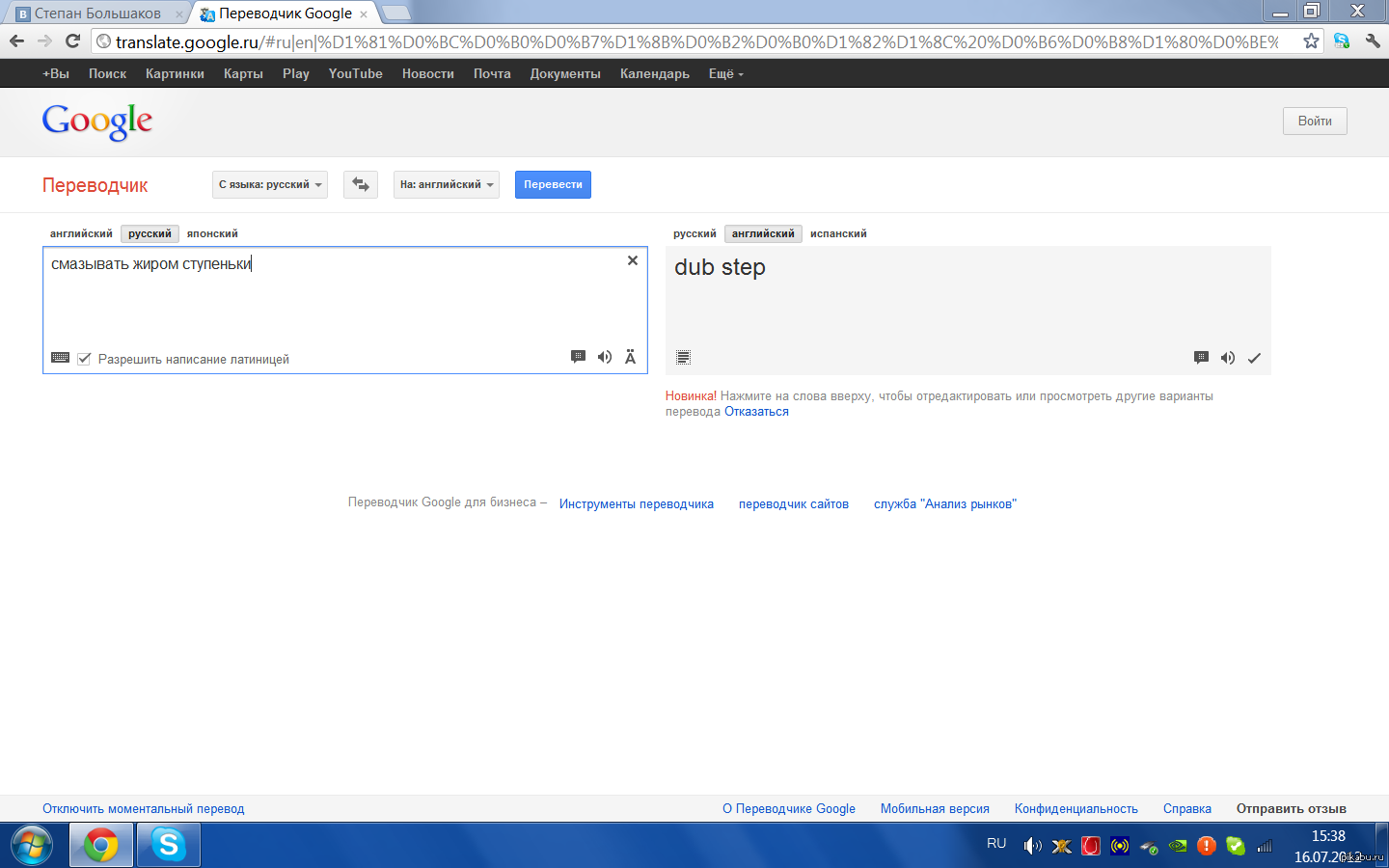Select 'испанский' as the target language
The width and height of the screenshot is (1389, 868).
coord(838,233)
